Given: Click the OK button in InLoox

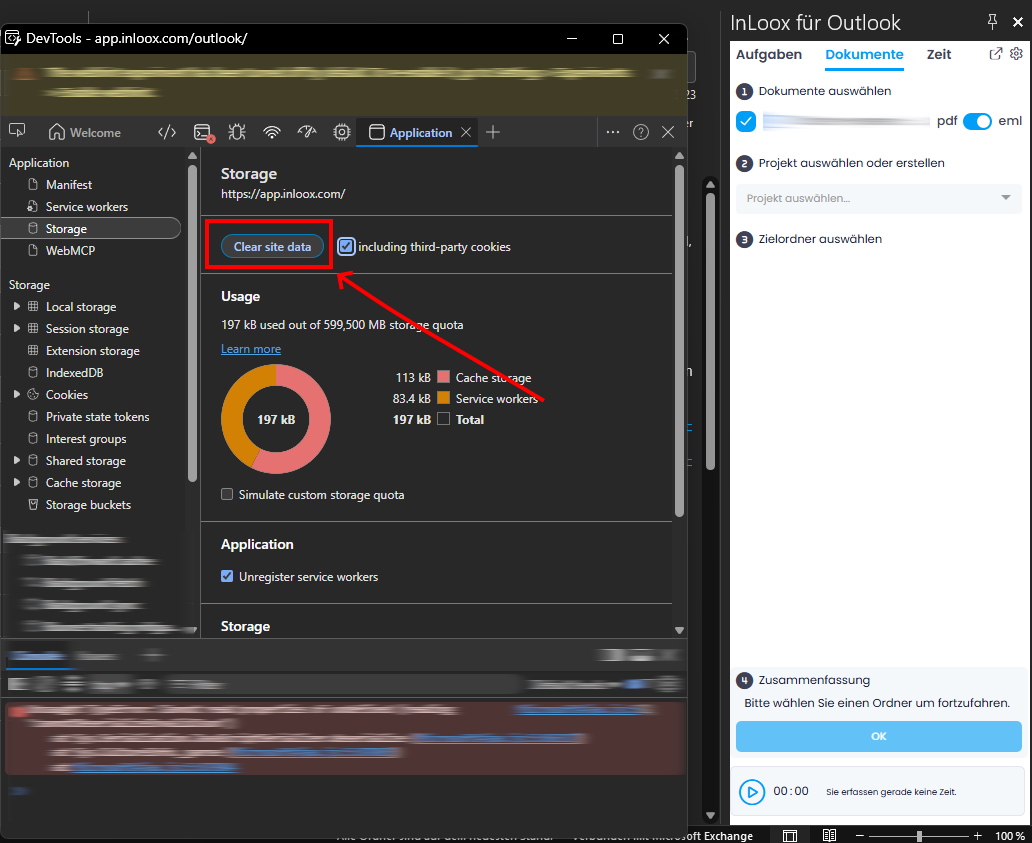Looking at the screenshot, I should 879,736.
